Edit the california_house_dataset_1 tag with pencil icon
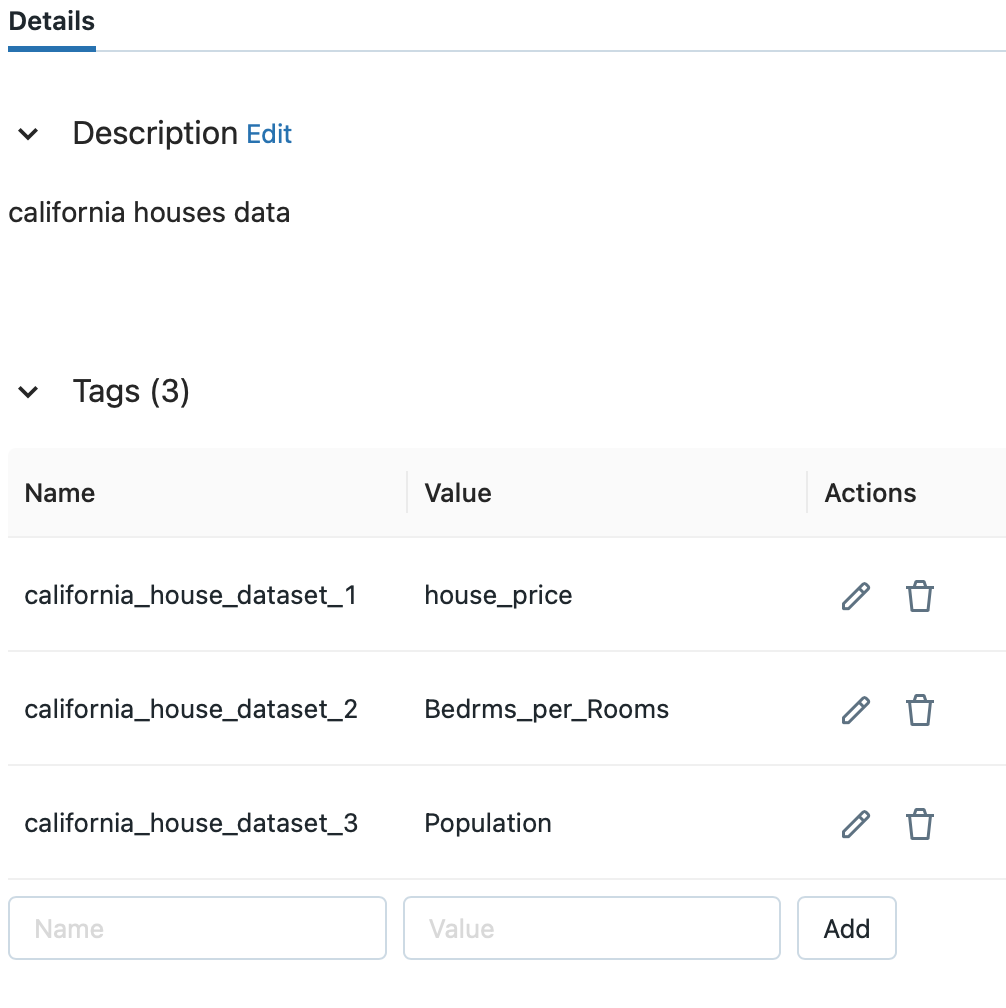Viewport: 1006px width, 1008px height. pos(856,596)
